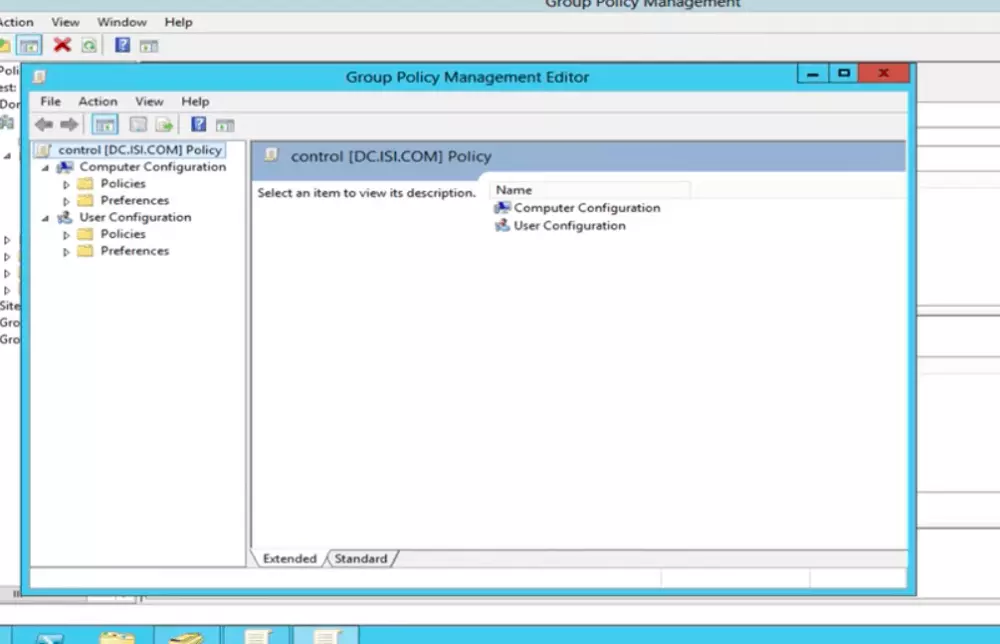Select Computer Configuration text in Name list

(x=587, y=208)
